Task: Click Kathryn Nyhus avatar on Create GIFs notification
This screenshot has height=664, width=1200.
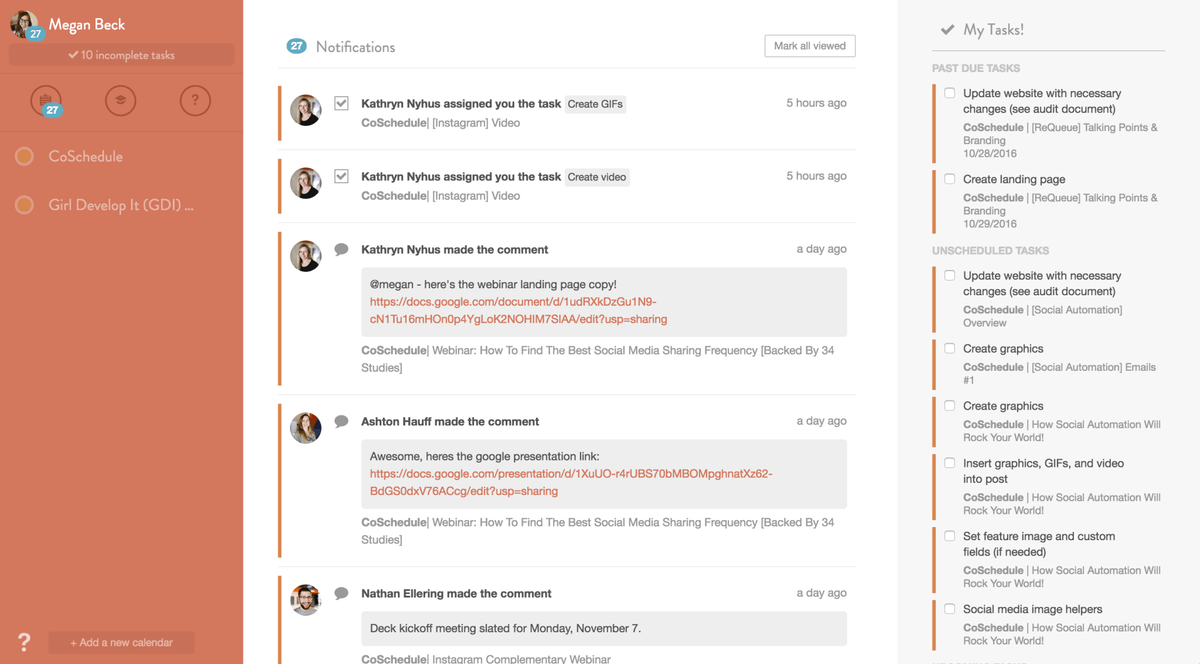Action: point(306,110)
